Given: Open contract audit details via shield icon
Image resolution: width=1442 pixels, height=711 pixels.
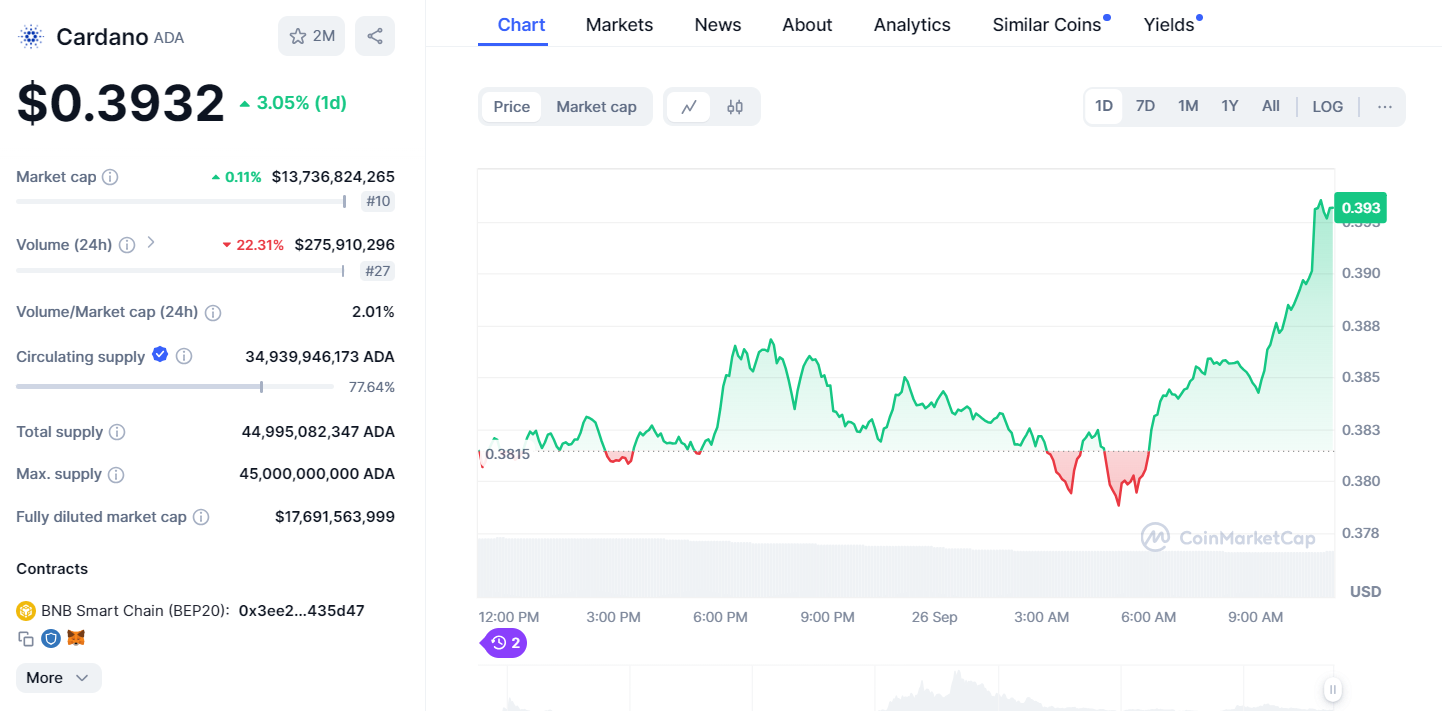Looking at the screenshot, I should click(x=50, y=638).
